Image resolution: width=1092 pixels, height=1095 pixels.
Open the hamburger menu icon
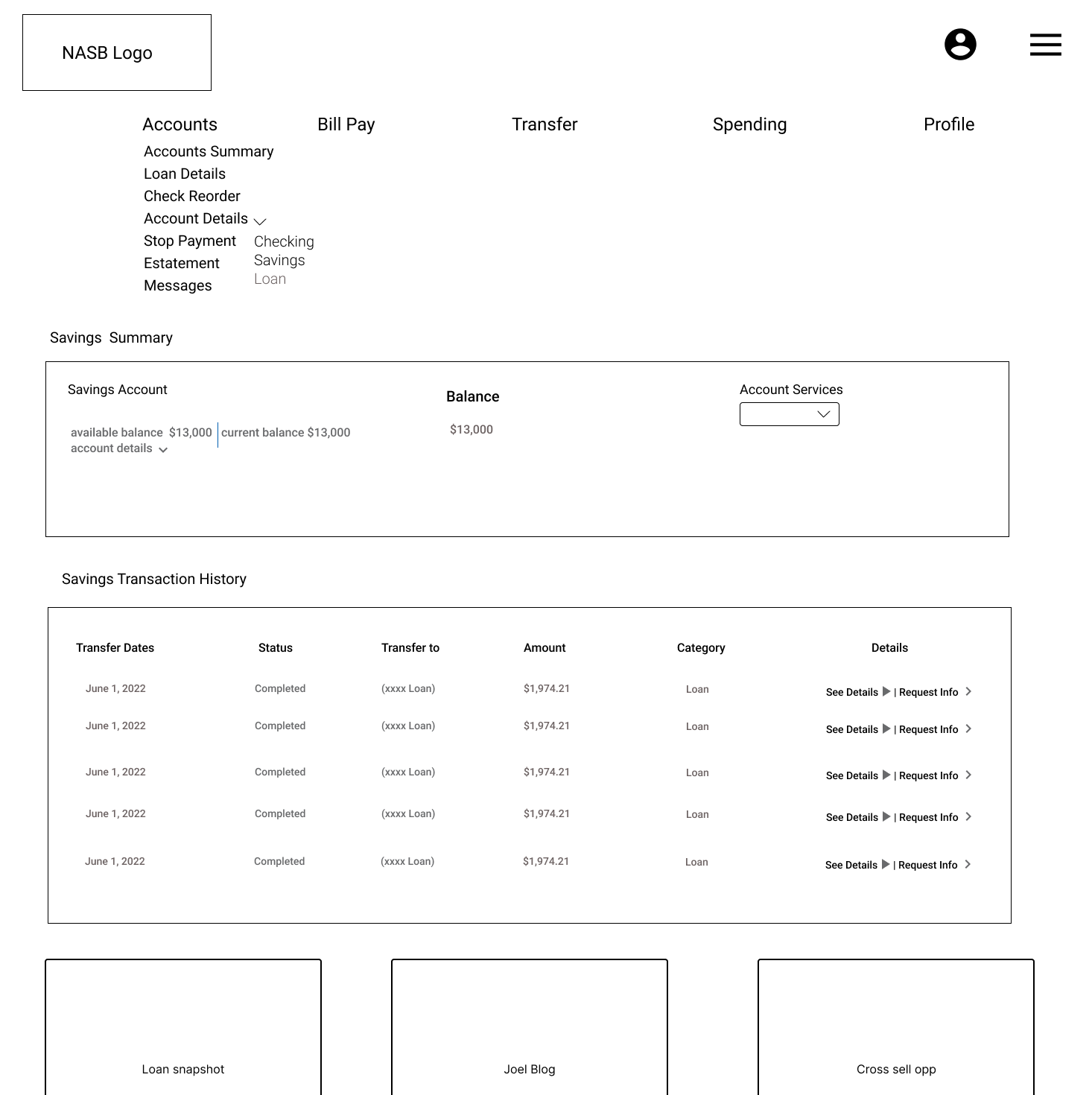[x=1046, y=45]
